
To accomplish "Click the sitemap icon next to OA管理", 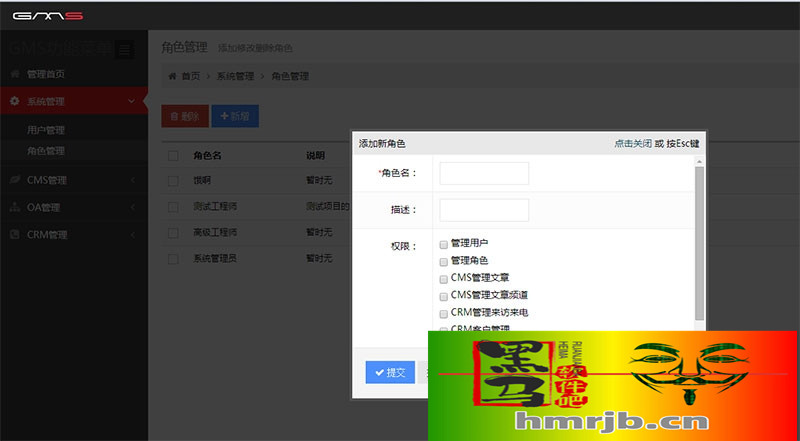I will pos(15,208).
